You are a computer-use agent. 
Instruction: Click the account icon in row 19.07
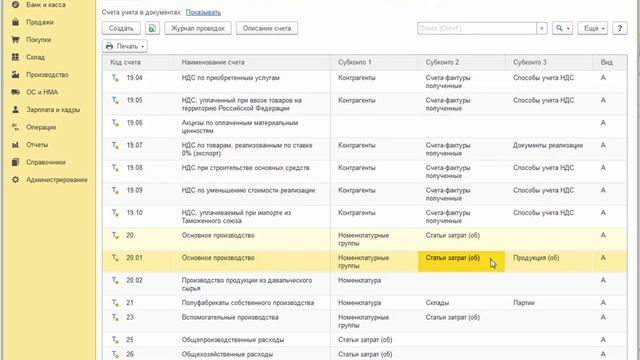click(x=116, y=145)
